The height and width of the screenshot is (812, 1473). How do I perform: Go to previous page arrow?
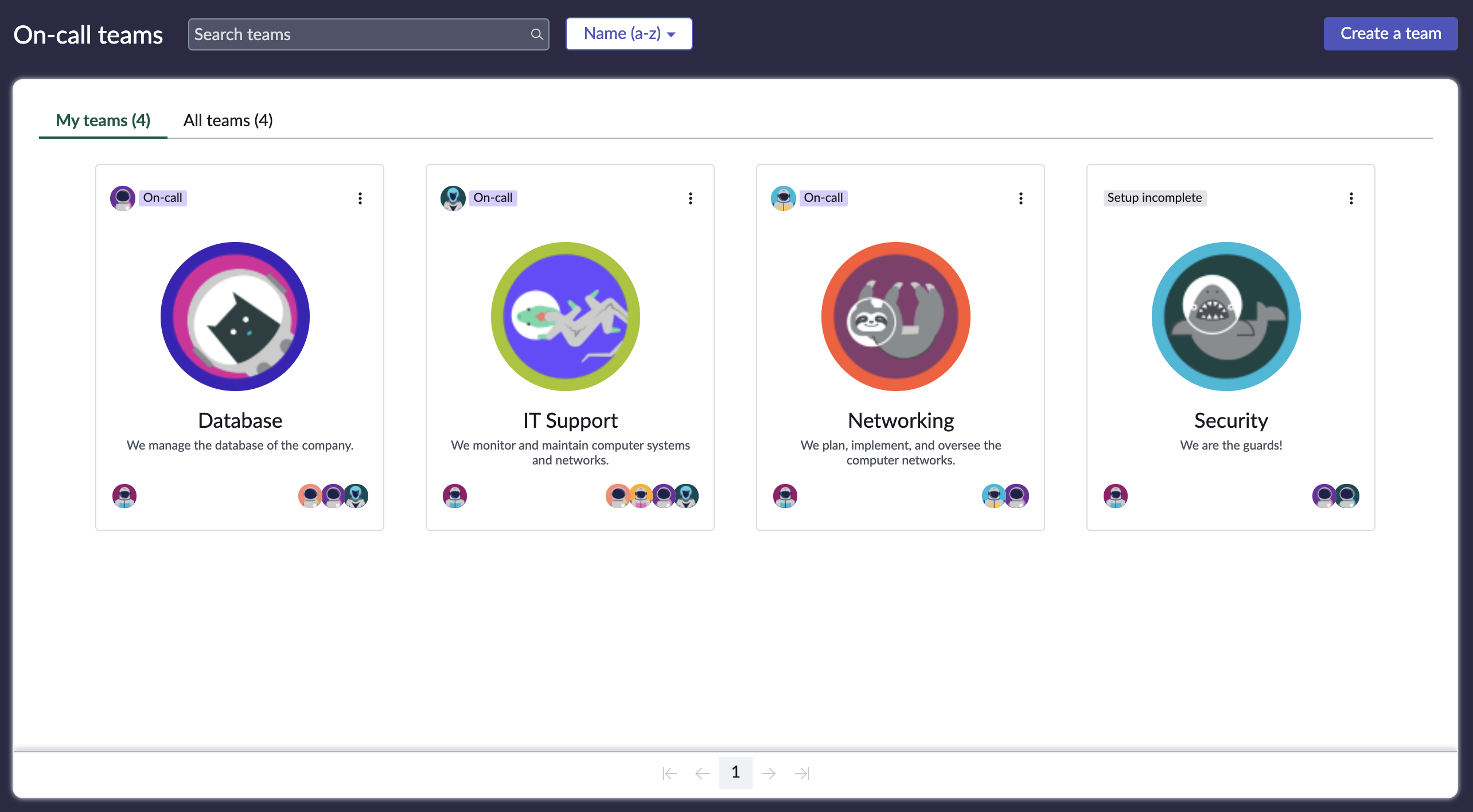pos(703,773)
